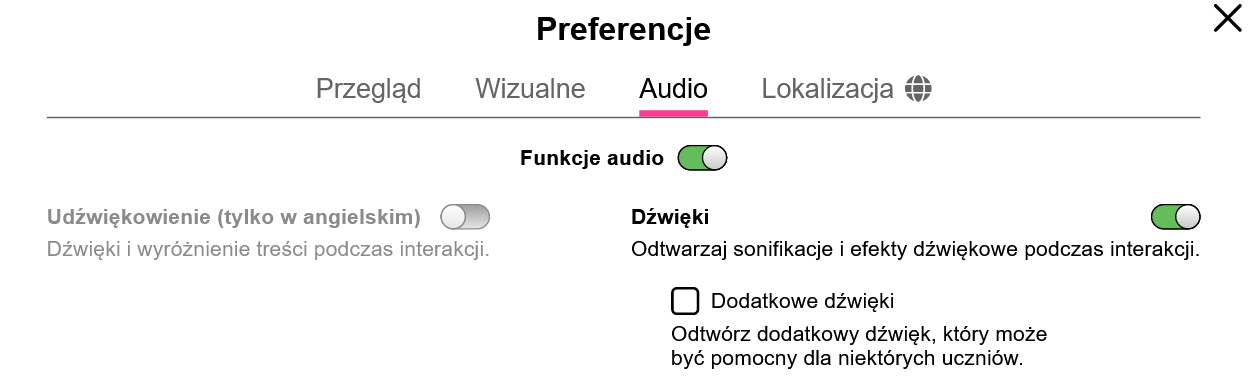1248x376 pixels.
Task: Open the Wizualne tab
Action: (530, 89)
